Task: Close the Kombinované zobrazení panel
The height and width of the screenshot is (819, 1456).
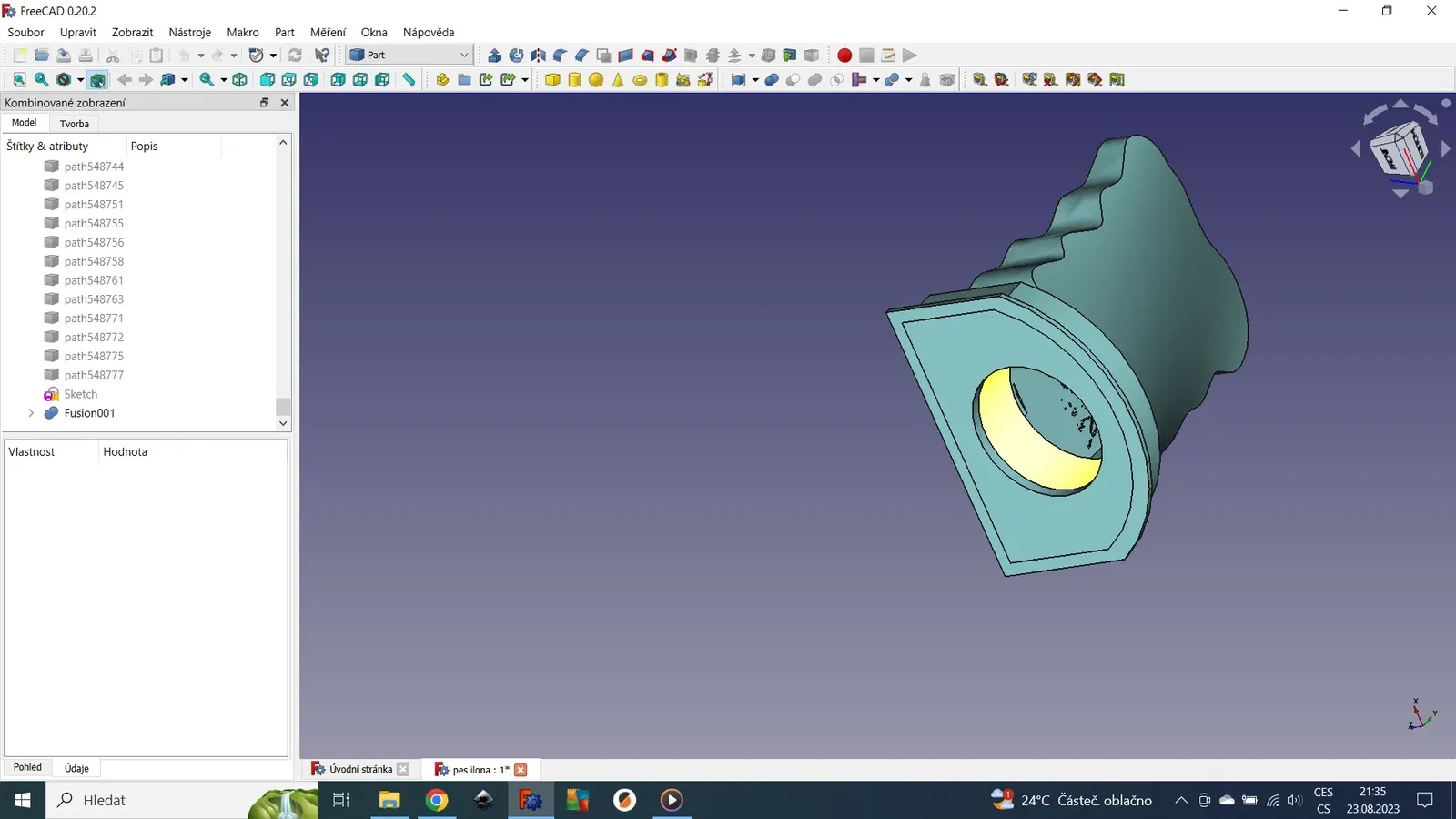Action: pyautogui.click(x=285, y=103)
